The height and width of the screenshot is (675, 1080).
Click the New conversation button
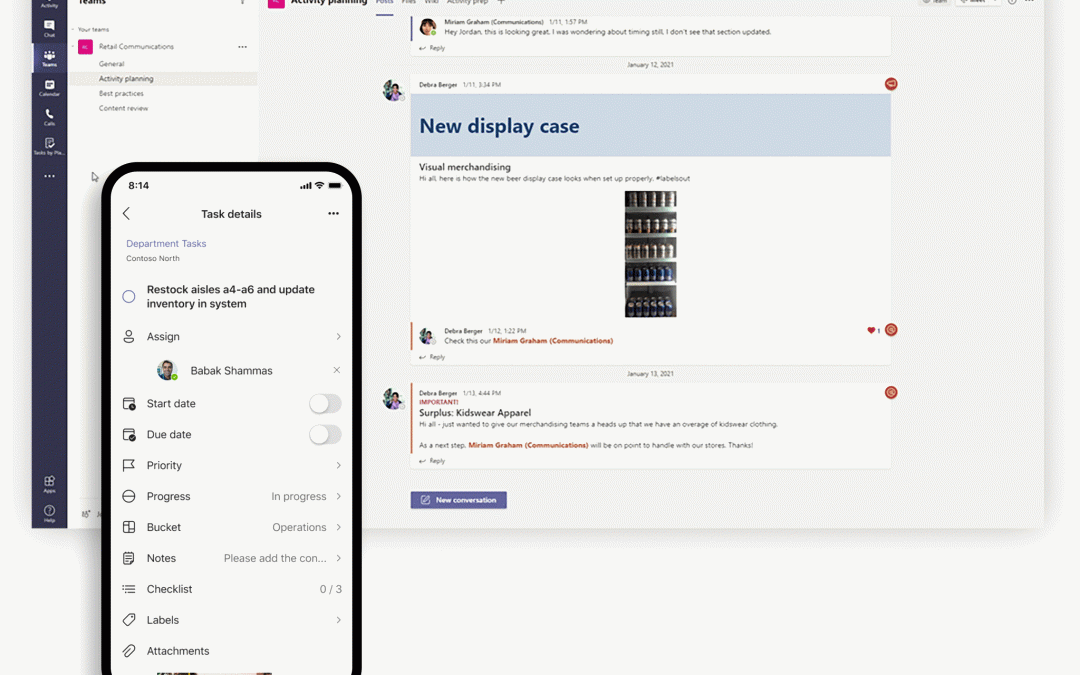(x=458, y=500)
